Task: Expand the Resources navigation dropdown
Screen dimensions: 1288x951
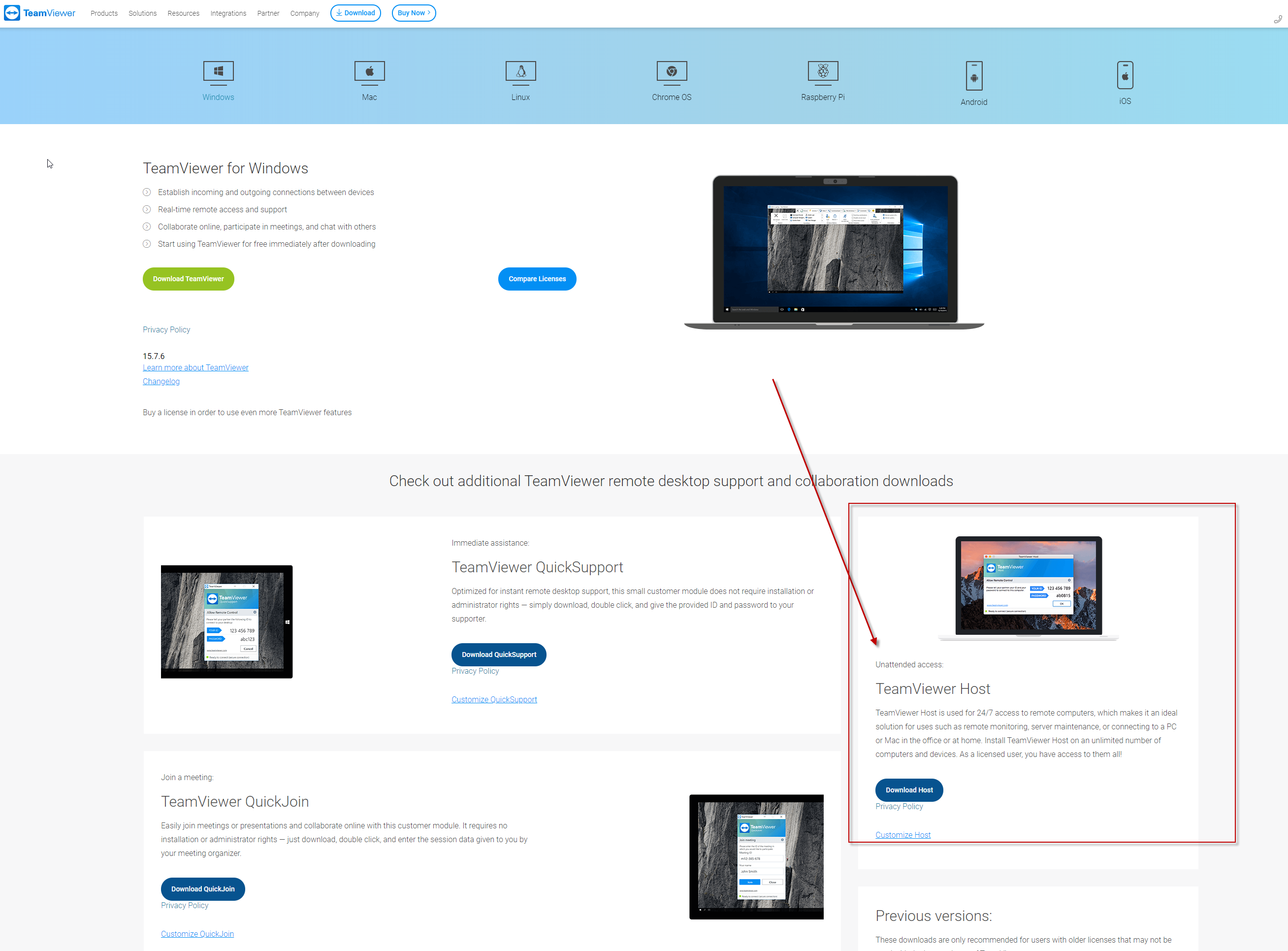Action: coord(182,13)
